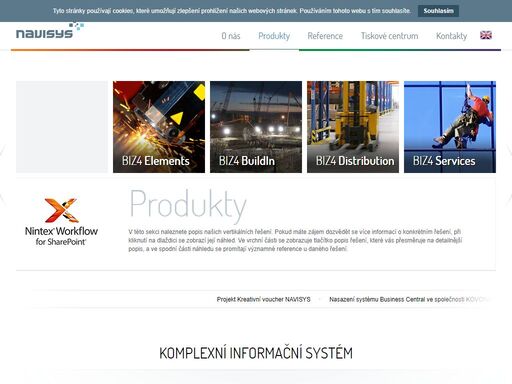Click the Komplexní informační systém heading
512x384 pixels.
[256, 353]
